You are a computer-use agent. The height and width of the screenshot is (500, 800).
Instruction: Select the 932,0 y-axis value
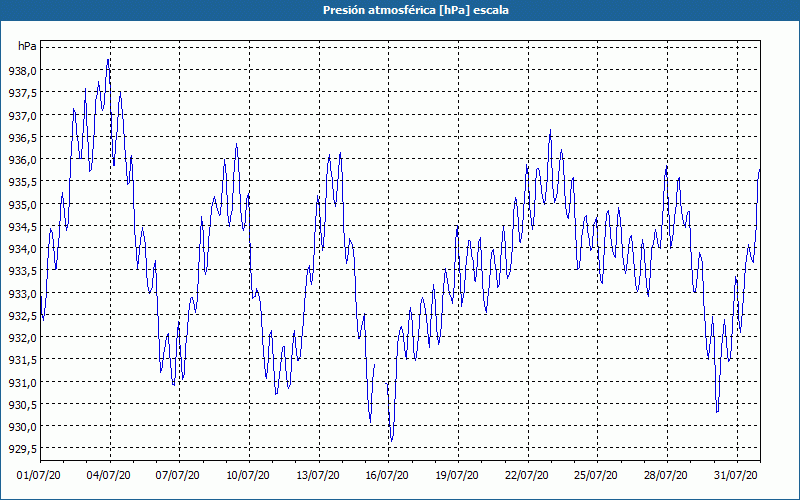coord(22,338)
